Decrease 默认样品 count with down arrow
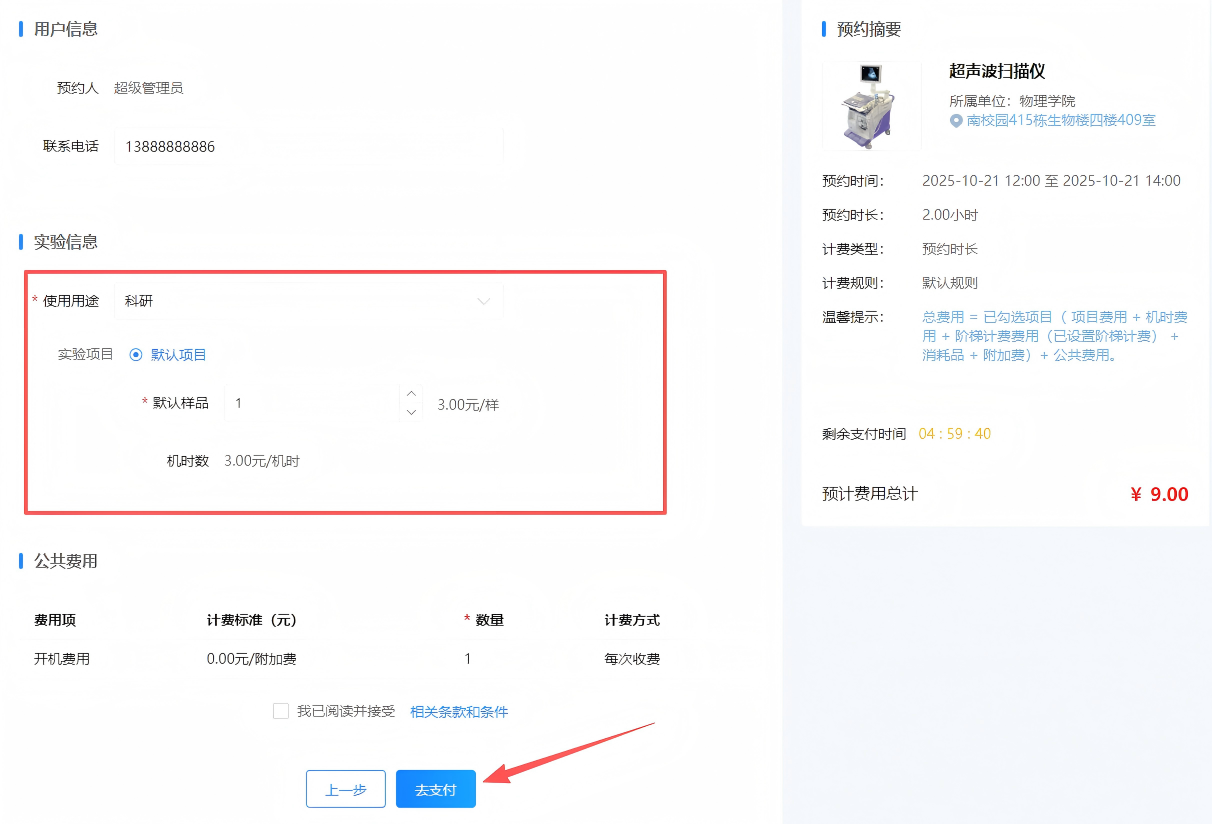The width and height of the screenshot is (1212, 824). pos(410,412)
